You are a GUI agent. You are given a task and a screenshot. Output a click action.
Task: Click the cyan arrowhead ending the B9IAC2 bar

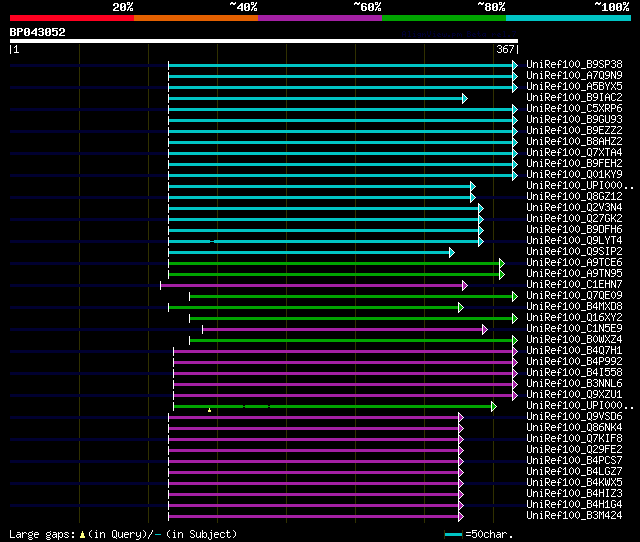[465, 98]
